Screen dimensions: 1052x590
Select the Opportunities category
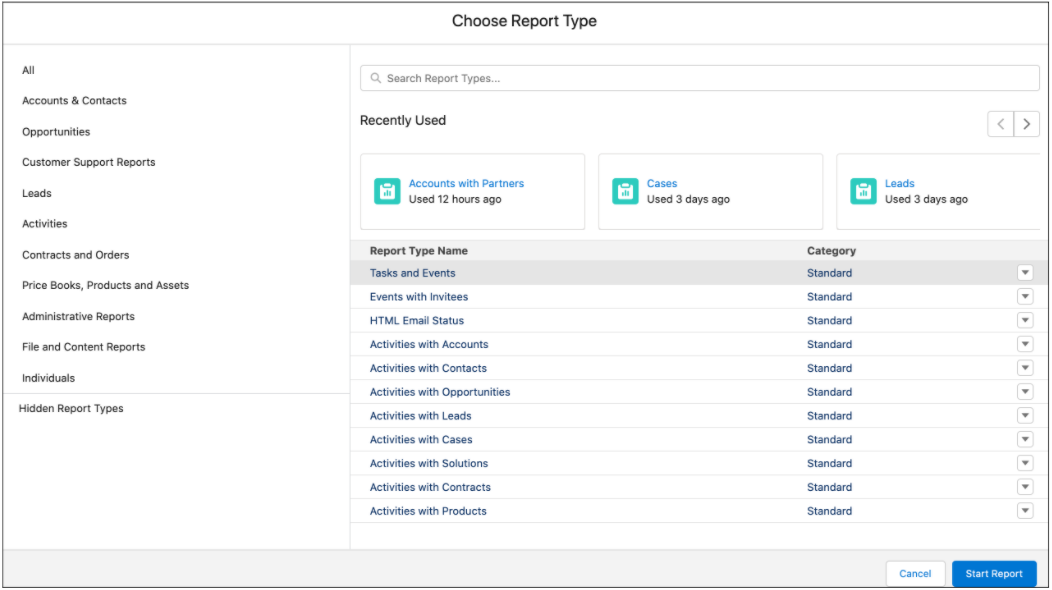click(56, 132)
